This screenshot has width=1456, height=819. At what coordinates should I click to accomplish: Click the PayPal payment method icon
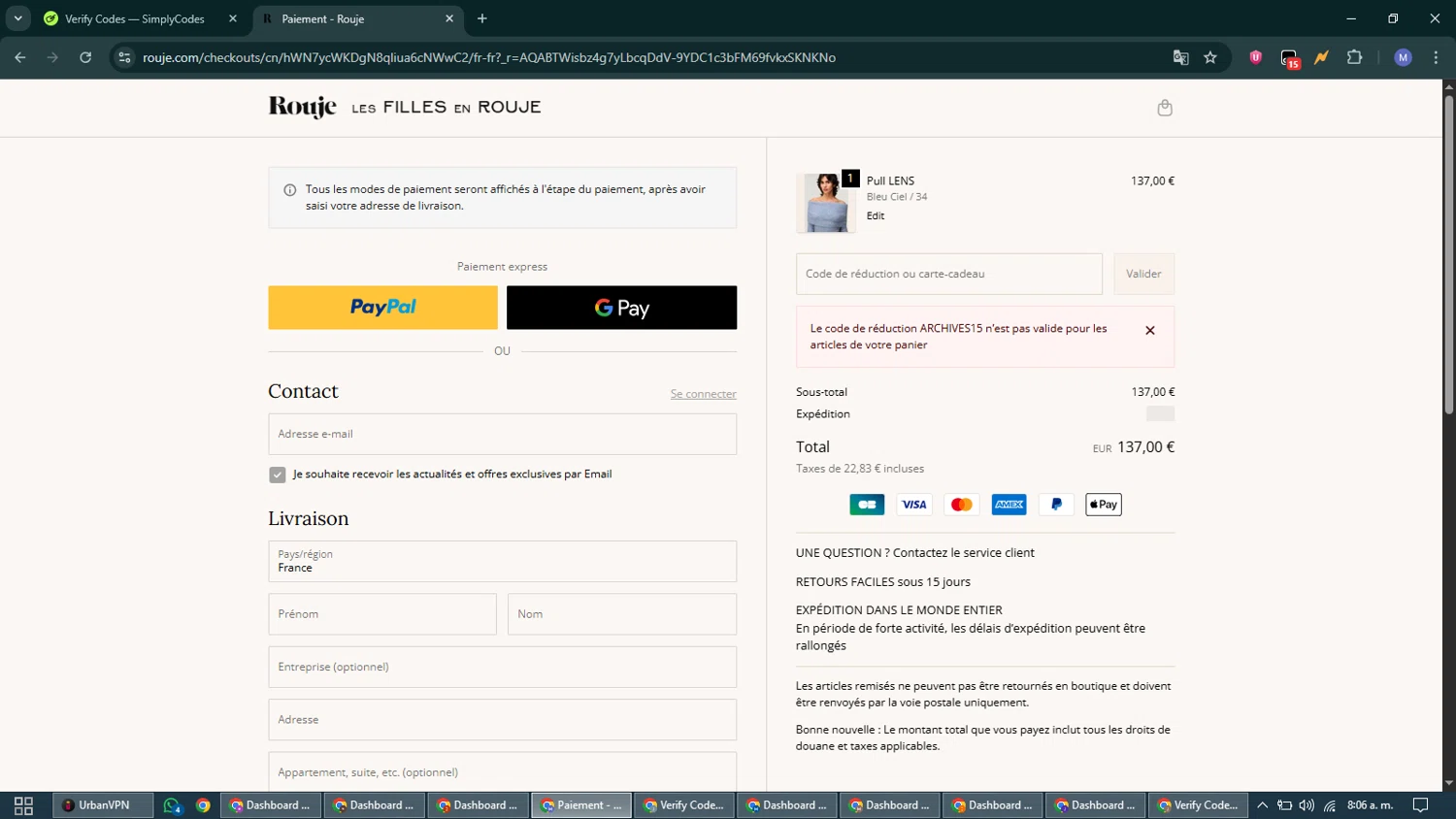tap(1056, 505)
